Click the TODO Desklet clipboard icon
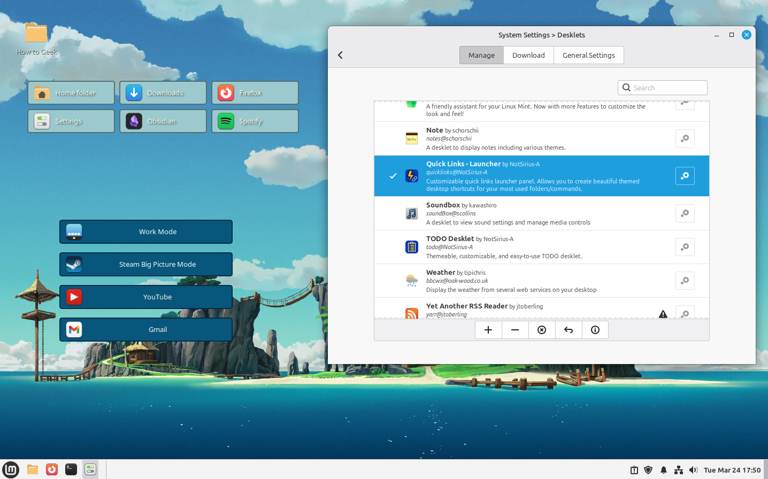 click(x=411, y=247)
